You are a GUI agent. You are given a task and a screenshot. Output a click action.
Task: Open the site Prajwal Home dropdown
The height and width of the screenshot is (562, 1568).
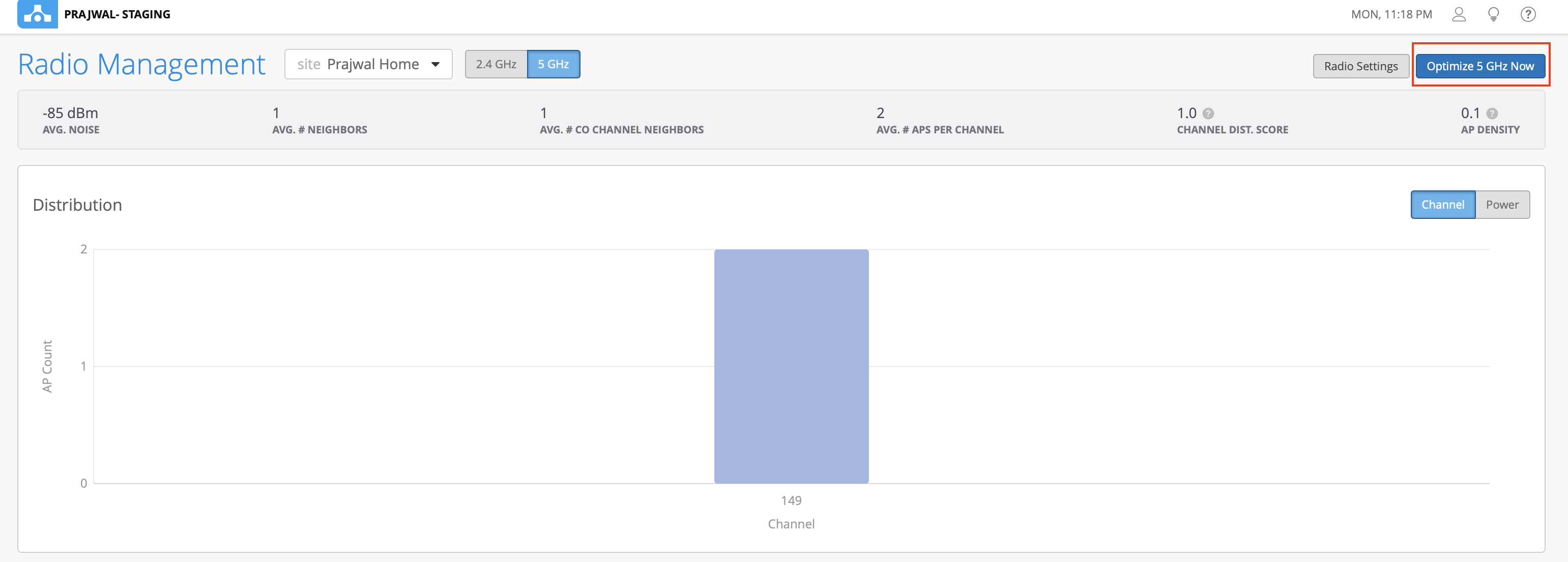click(x=368, y=64)
